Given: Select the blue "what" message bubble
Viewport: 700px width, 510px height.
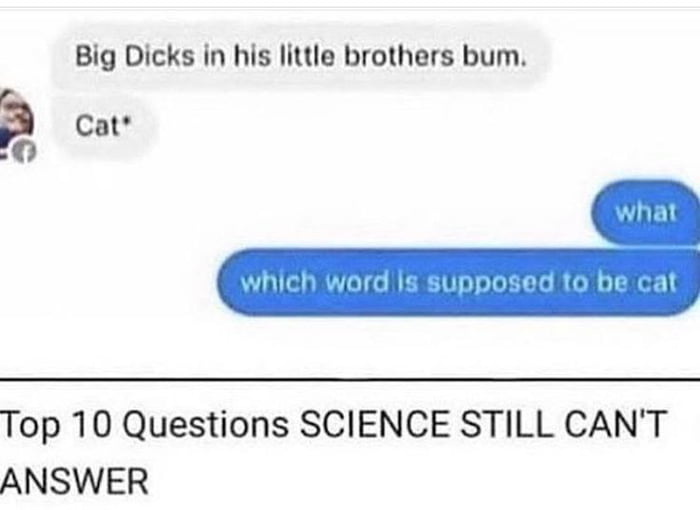Looking at the screenshot, I should pyautogui.click(x=646, y=212).
